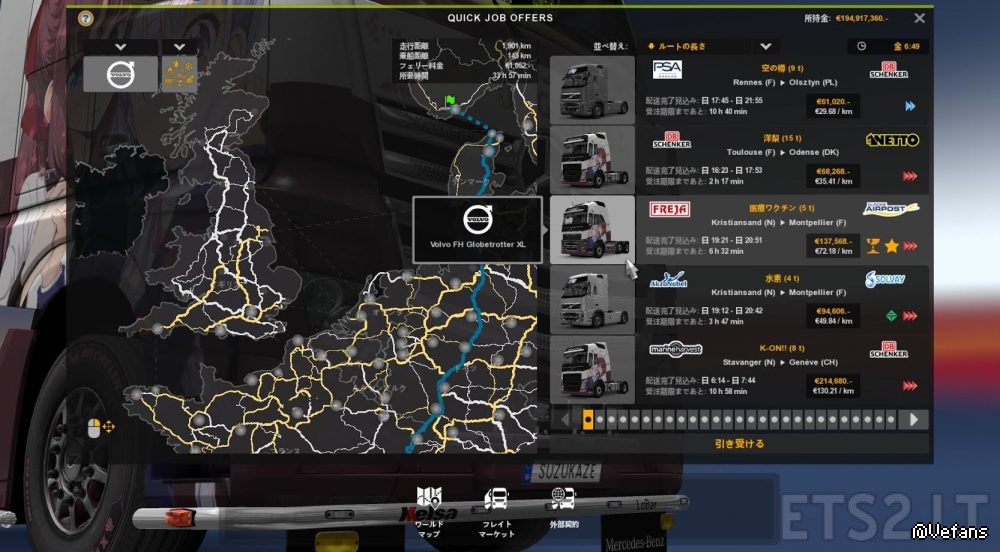Click the €68,268 price on Toulouse job

tap(833, 171)
